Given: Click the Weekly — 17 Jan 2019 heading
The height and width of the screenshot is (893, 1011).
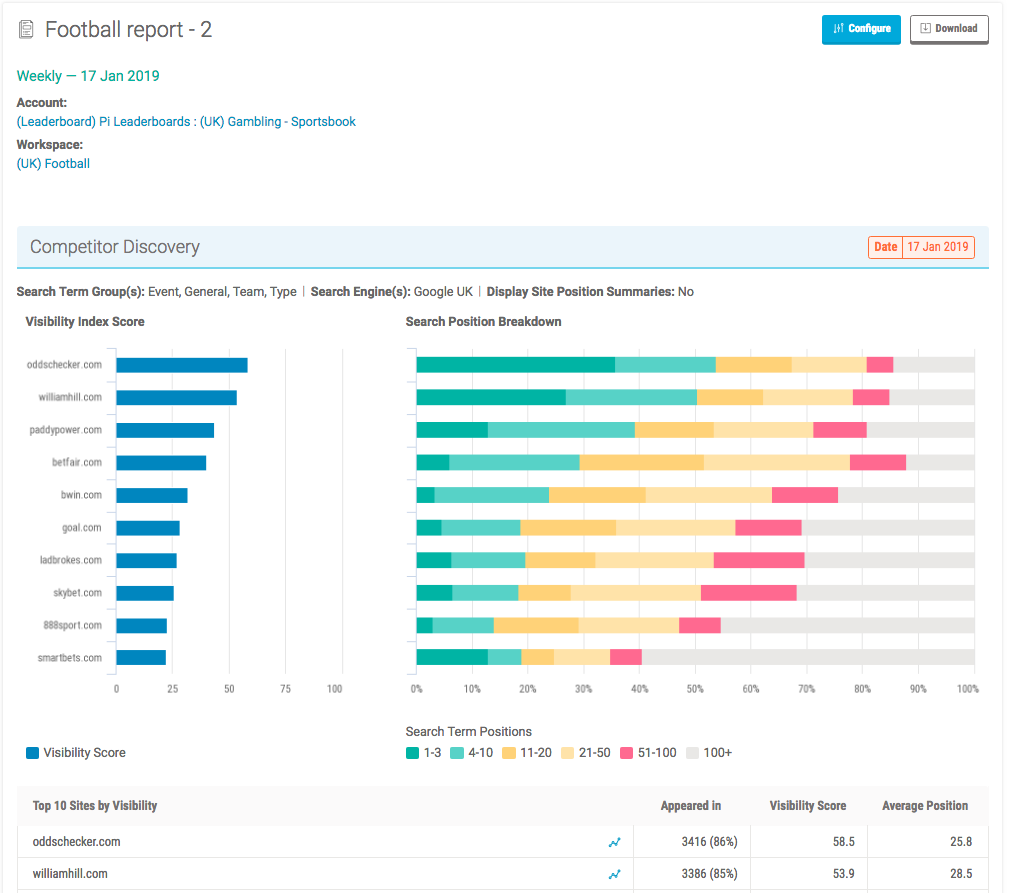Looking at the screenshot, I should [x=88, y=76].
